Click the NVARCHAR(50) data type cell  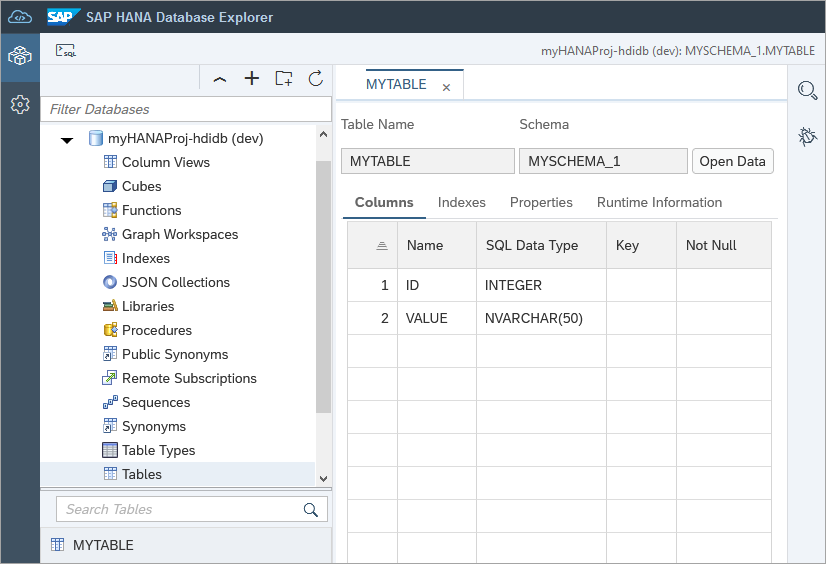541,318
